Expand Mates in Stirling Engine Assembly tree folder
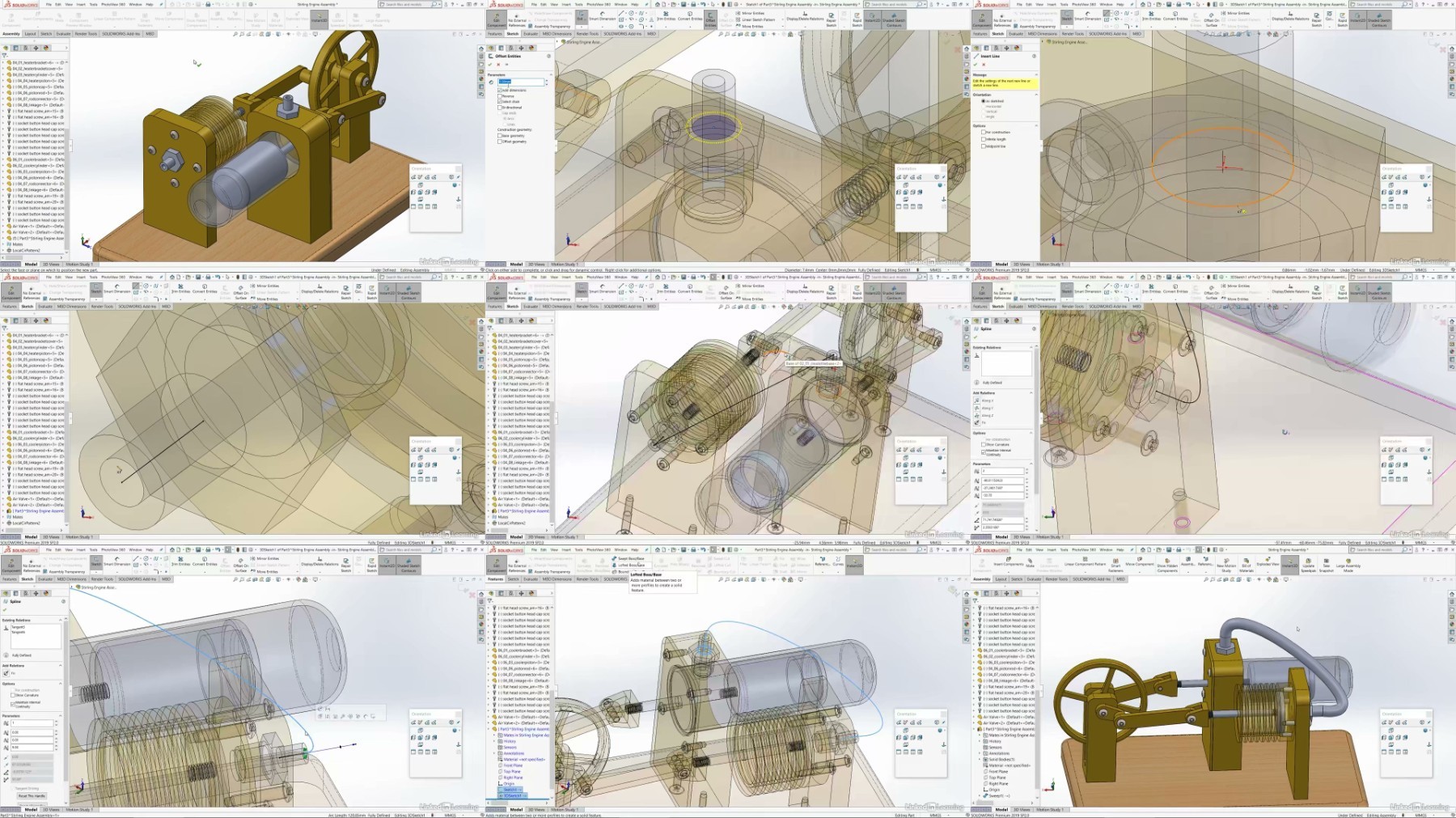The height and width of the screenshot is (818, 1456). click(x=496, y=735)
